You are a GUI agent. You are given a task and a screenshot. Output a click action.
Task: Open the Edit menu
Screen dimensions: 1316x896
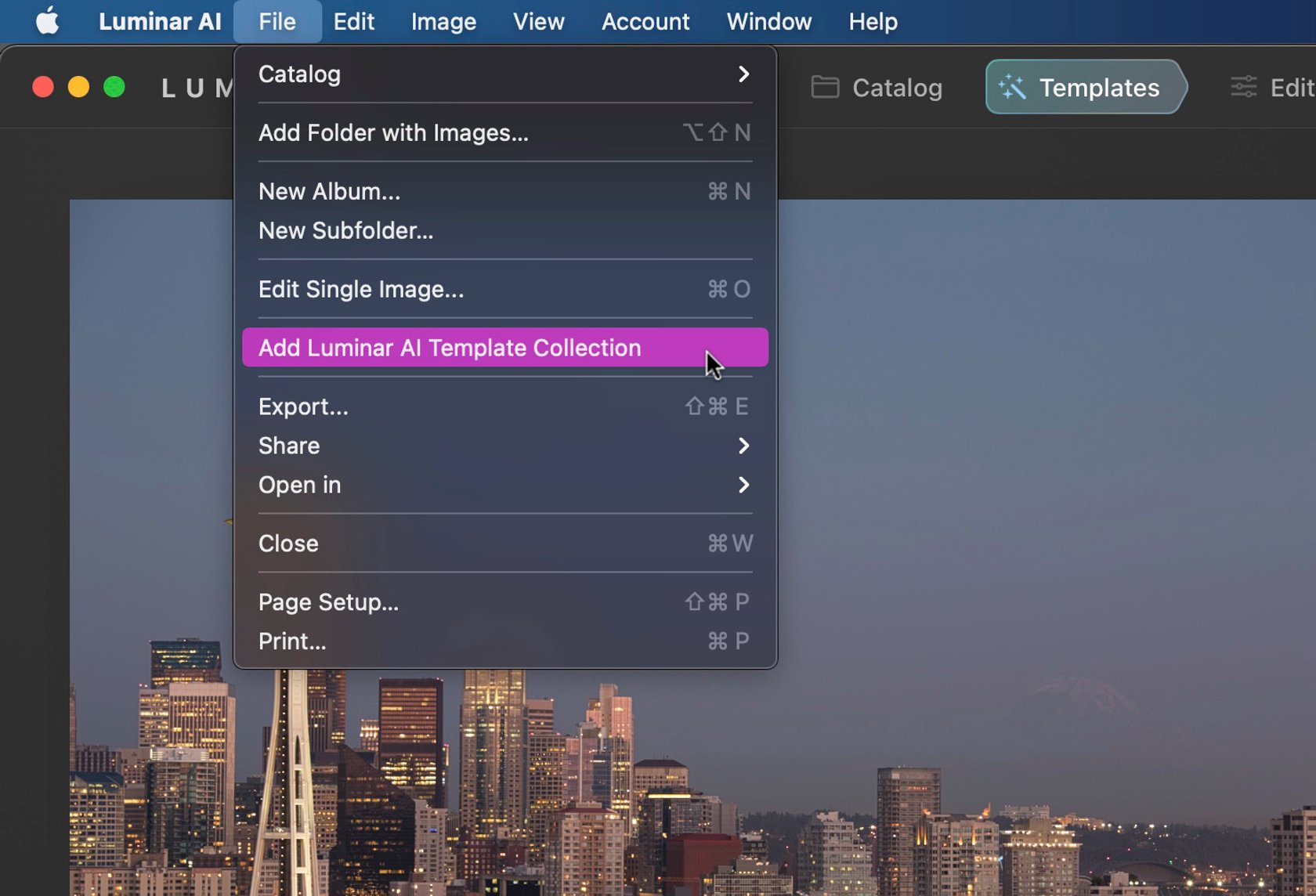click(x=354, y=21)
